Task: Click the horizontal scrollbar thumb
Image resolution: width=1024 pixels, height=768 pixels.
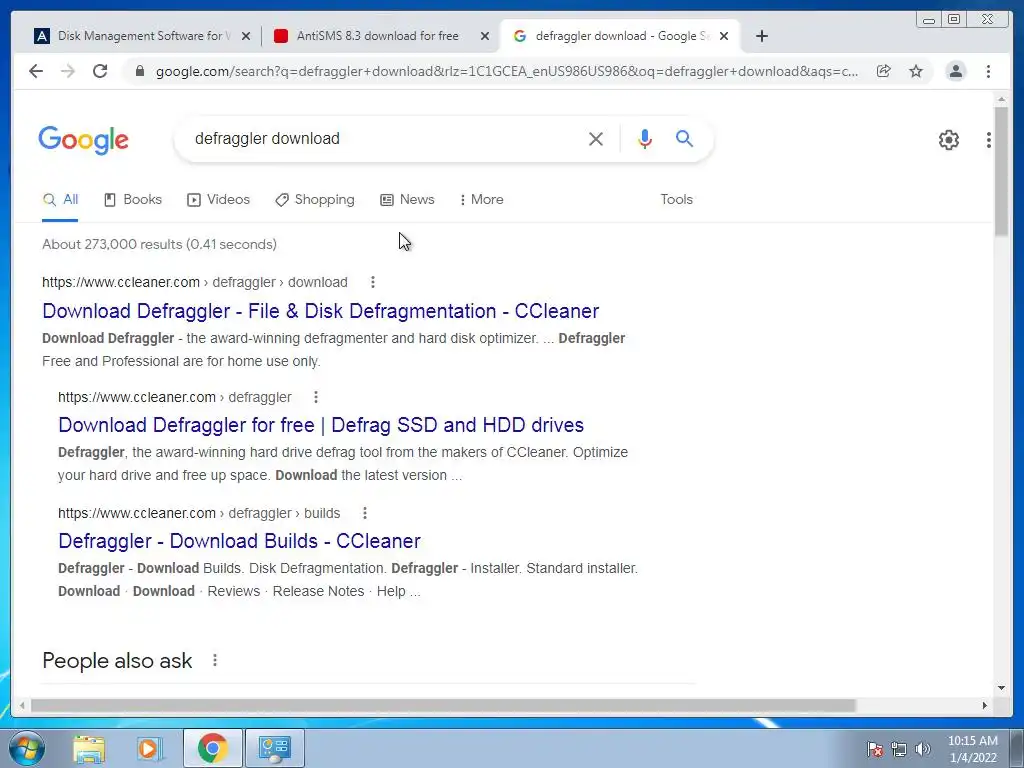Action: point(443,705)
